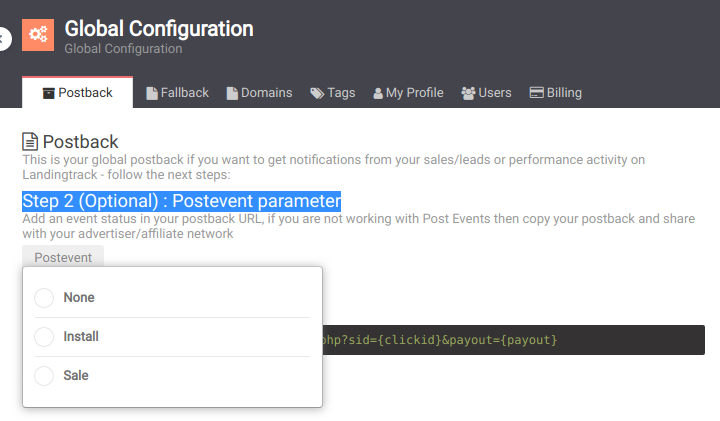
Task: Click the Users group icon
Action: tap(468, 93)
